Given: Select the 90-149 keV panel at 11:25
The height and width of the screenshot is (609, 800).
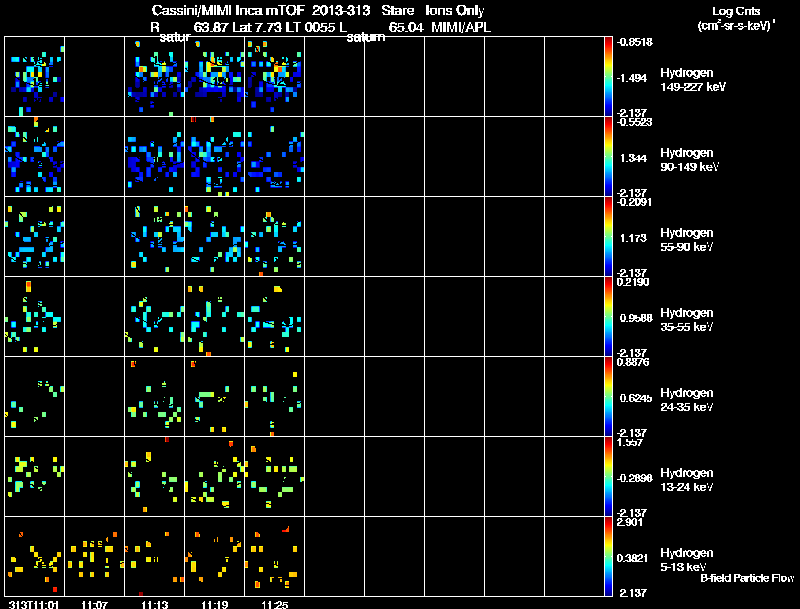Looking at the screenshot, I should [274, 157].
